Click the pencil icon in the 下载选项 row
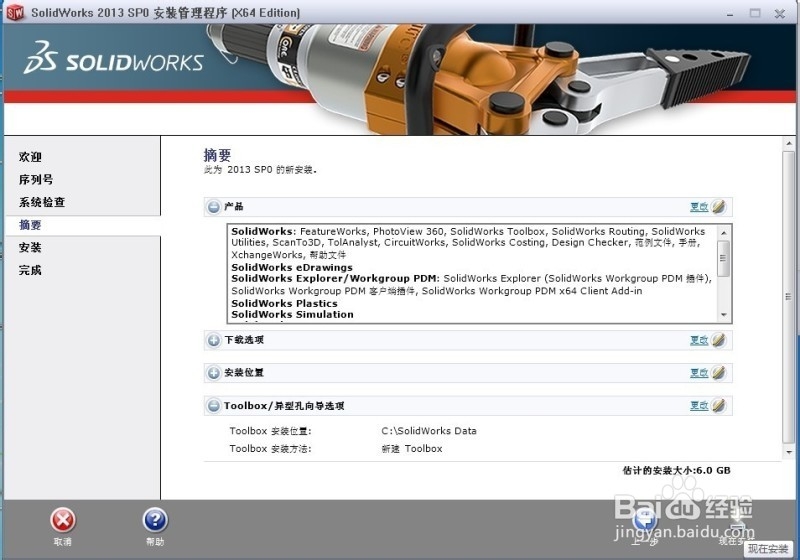This screenshot has height=560, width=800. (x=718, y=340)
